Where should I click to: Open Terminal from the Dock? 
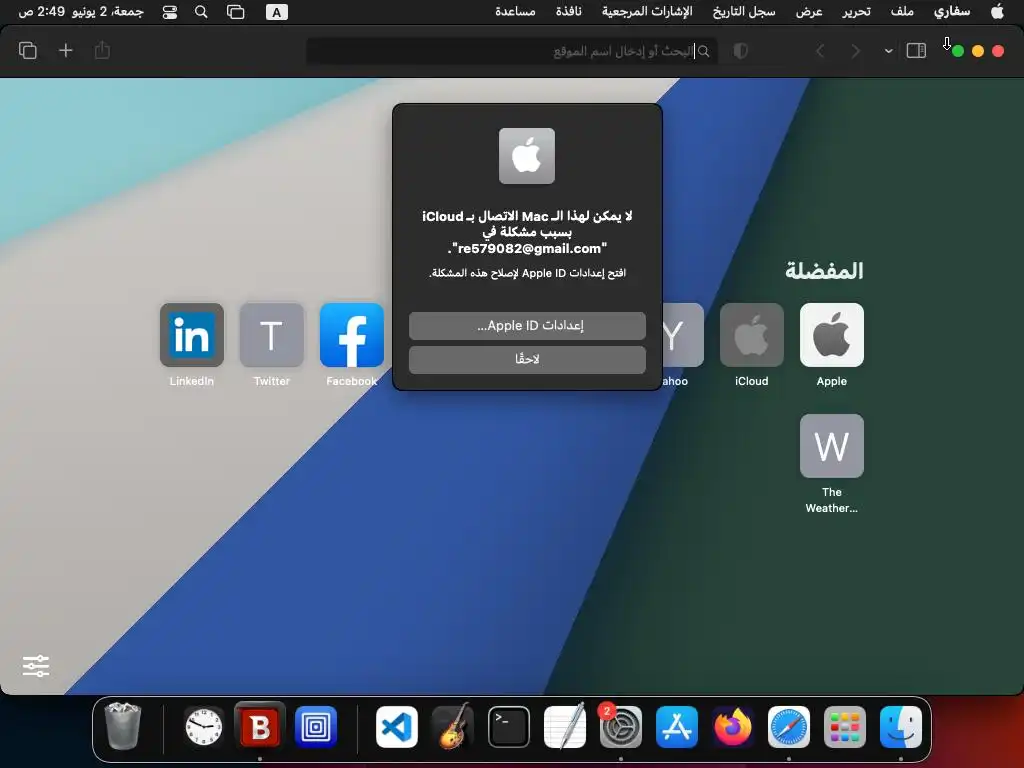pos(509,727)
